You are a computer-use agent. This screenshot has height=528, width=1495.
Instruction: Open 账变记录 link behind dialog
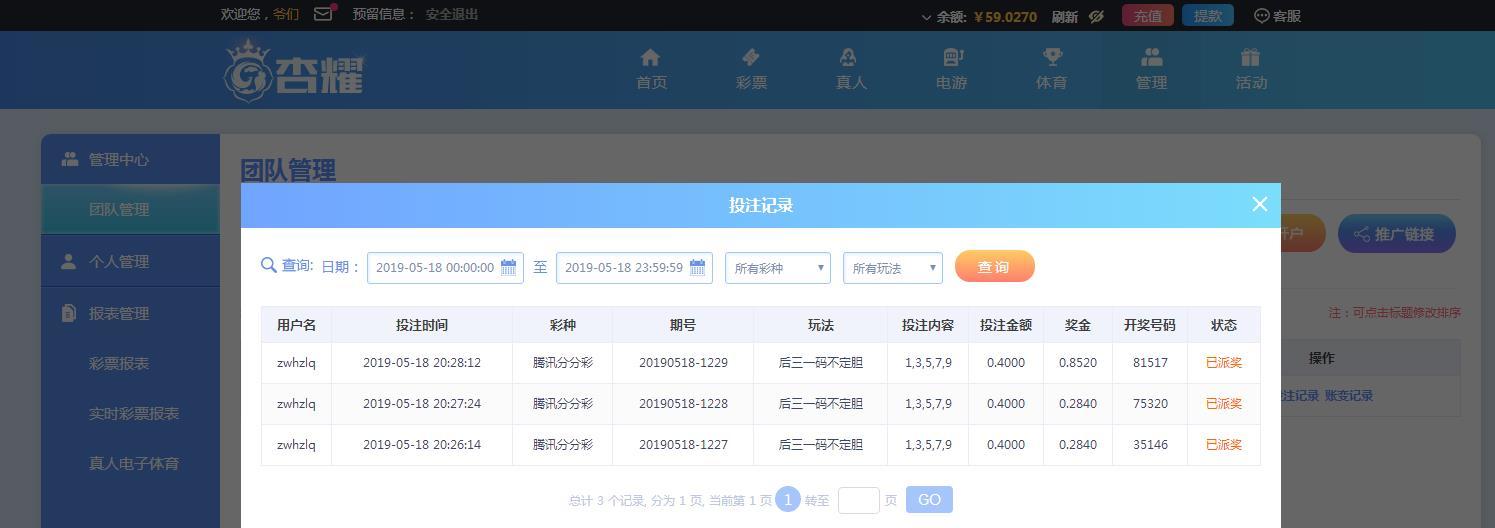pyautogui.click(x=1349, y=396)
